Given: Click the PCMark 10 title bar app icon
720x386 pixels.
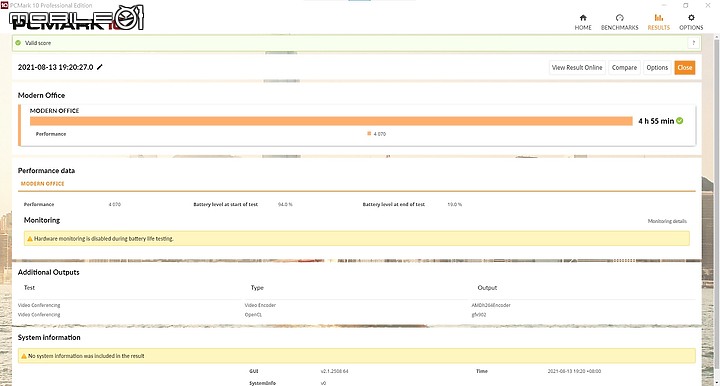Looking at the screenshot, I should tap(4, 5).
